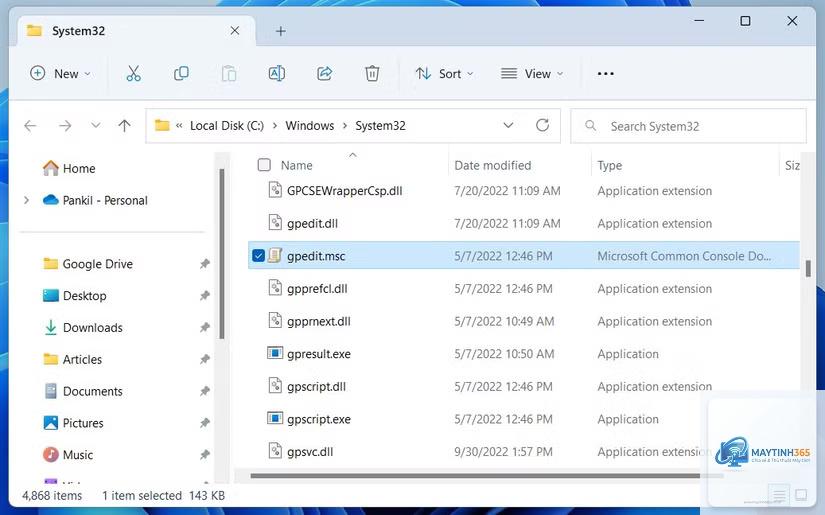Select the gpprnext.dll file name

coord(319,321)
